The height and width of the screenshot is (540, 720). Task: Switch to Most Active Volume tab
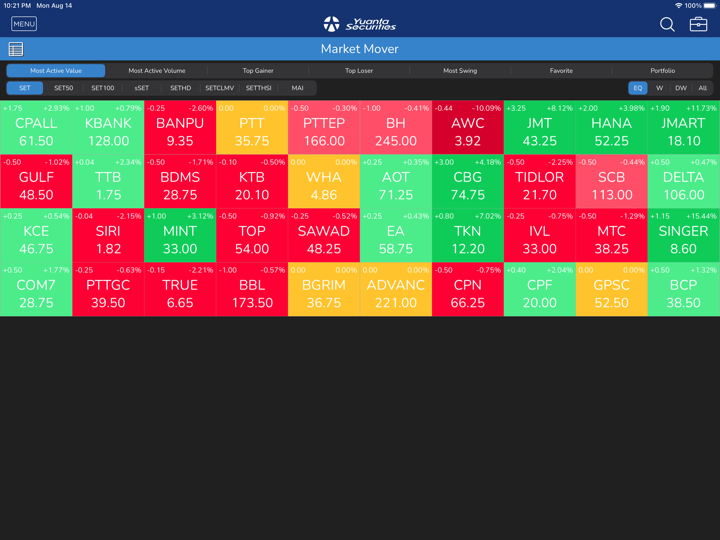pyautogui.click(x=157, y=71)
